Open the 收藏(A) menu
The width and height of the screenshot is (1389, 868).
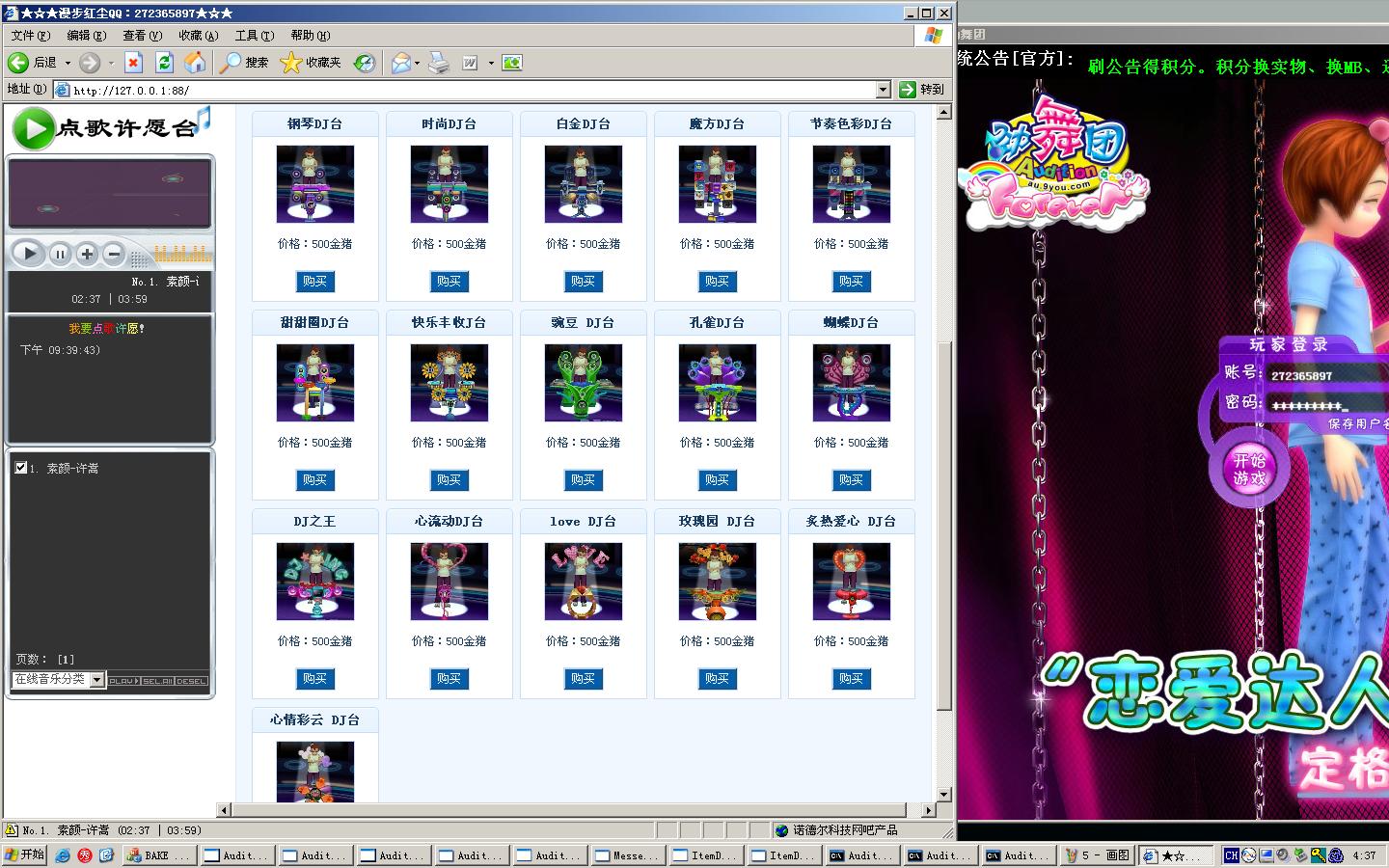[198, 36]
